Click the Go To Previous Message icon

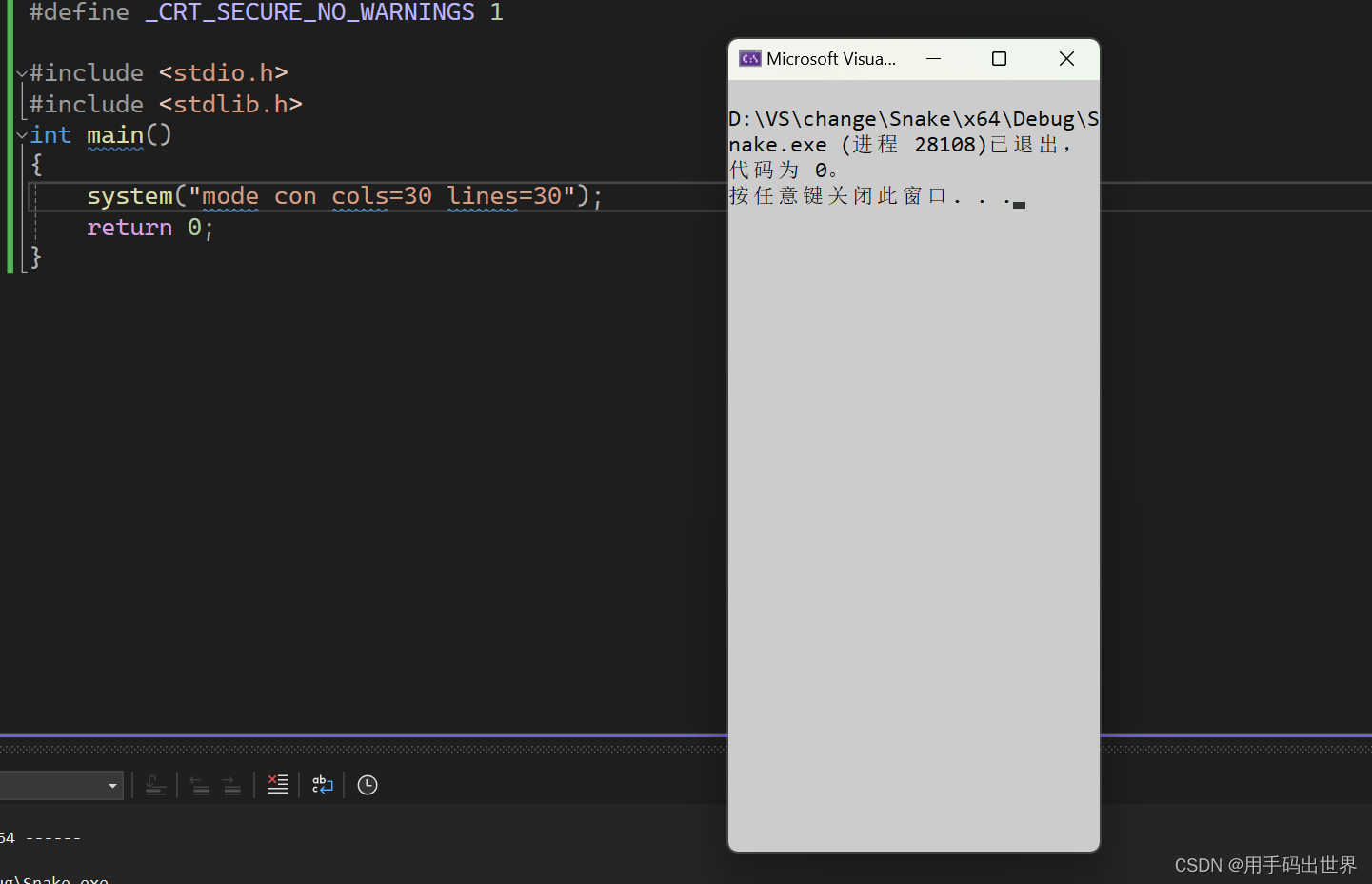coord(199,784)
